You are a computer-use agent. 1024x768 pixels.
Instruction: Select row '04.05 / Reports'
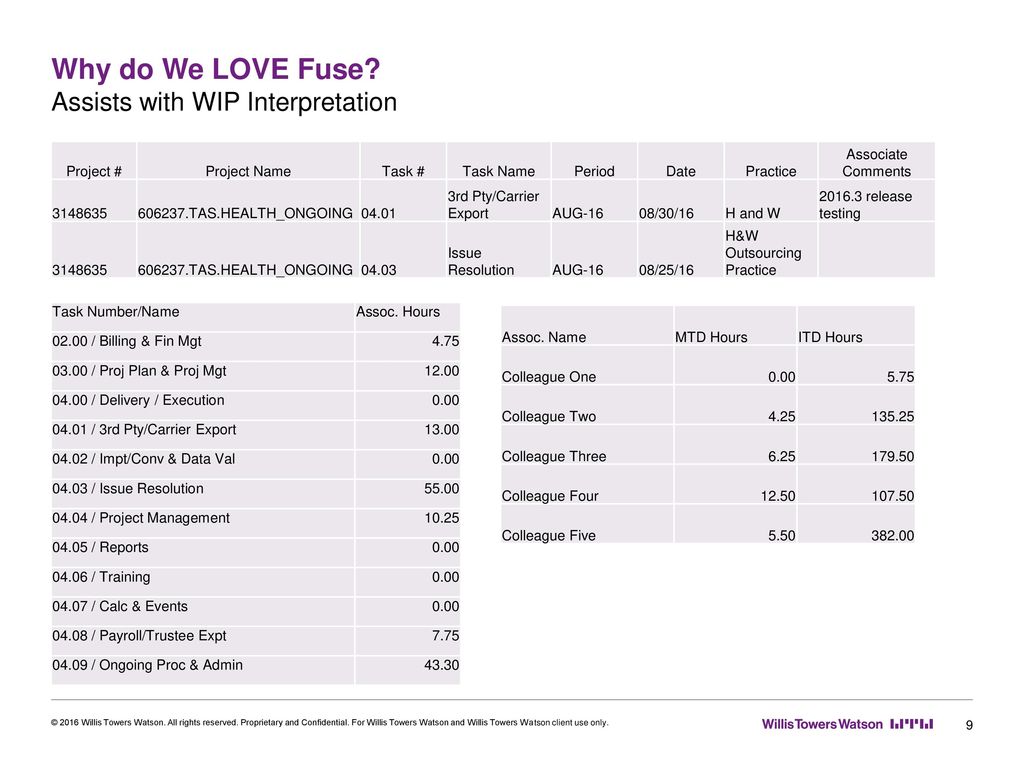coord(256,552)
